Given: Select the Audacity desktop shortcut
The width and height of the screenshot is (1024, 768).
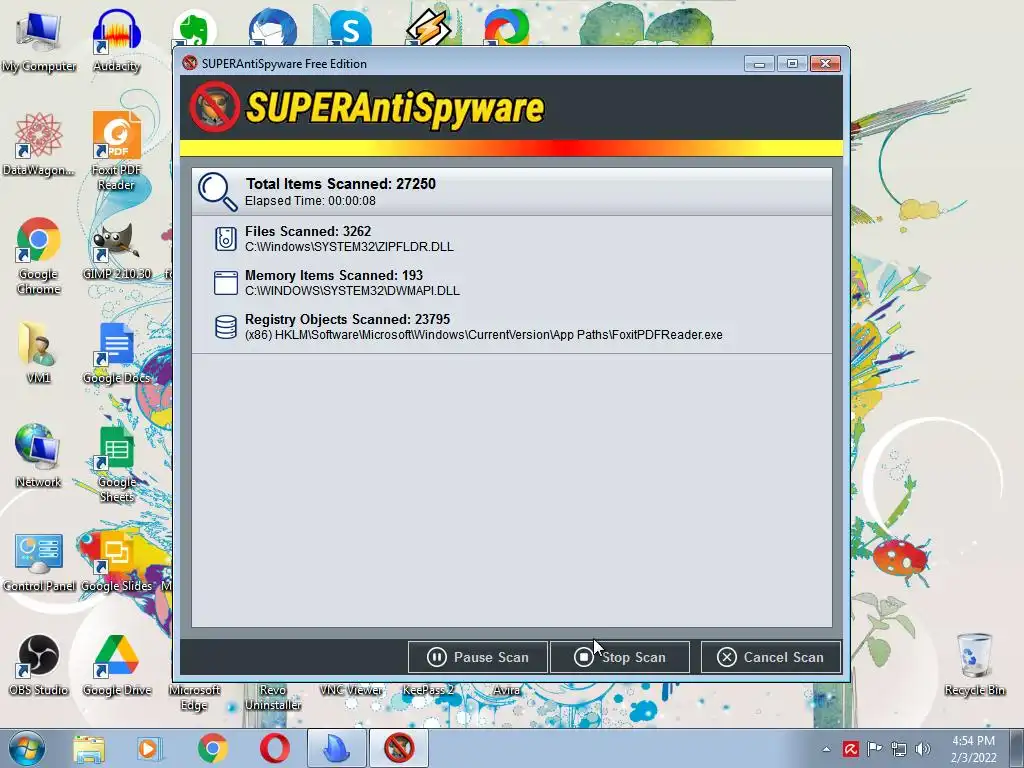Looking at the screenshot, I should [116, 40].
